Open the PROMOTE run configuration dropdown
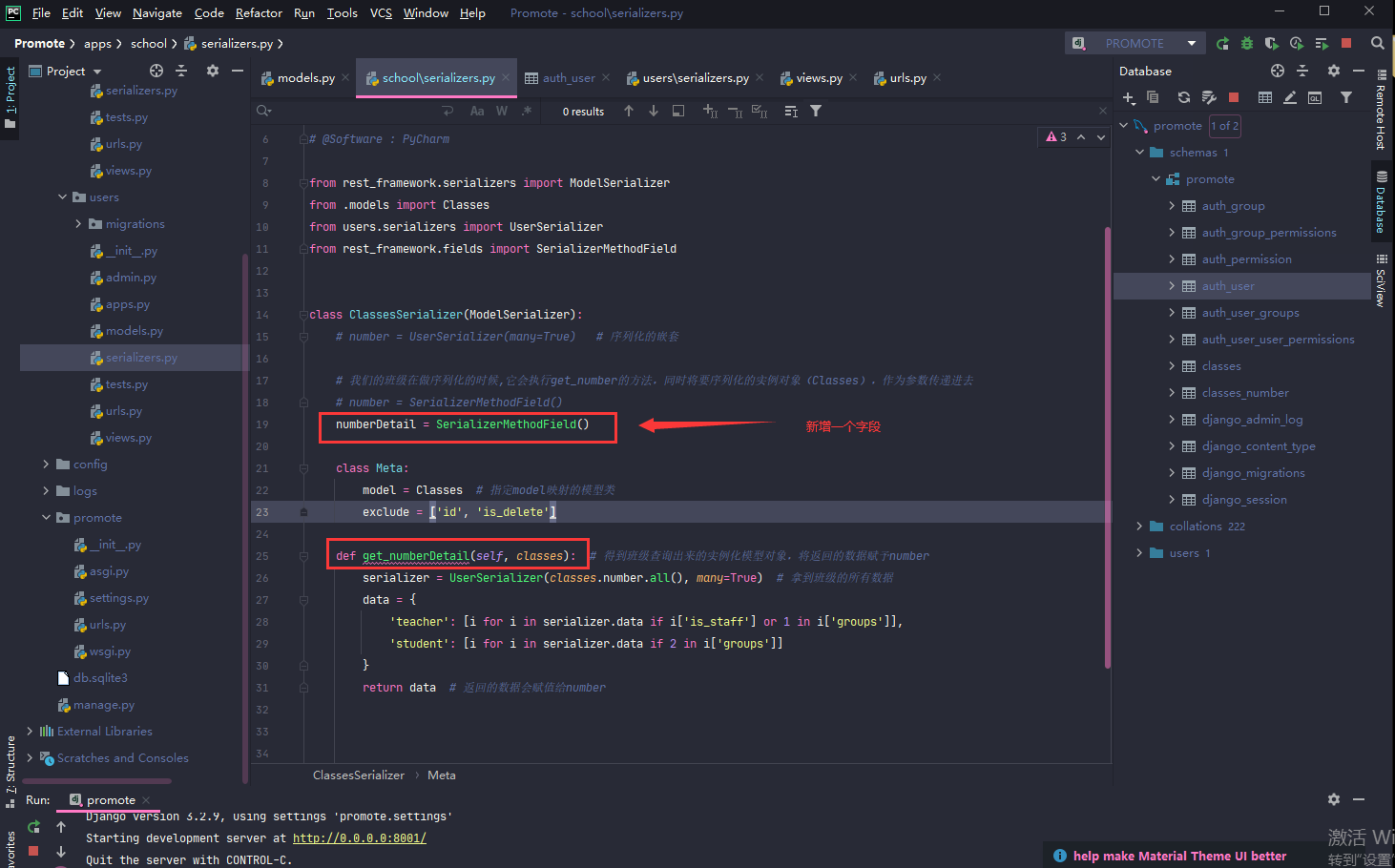 click(x=1135, y=43)
